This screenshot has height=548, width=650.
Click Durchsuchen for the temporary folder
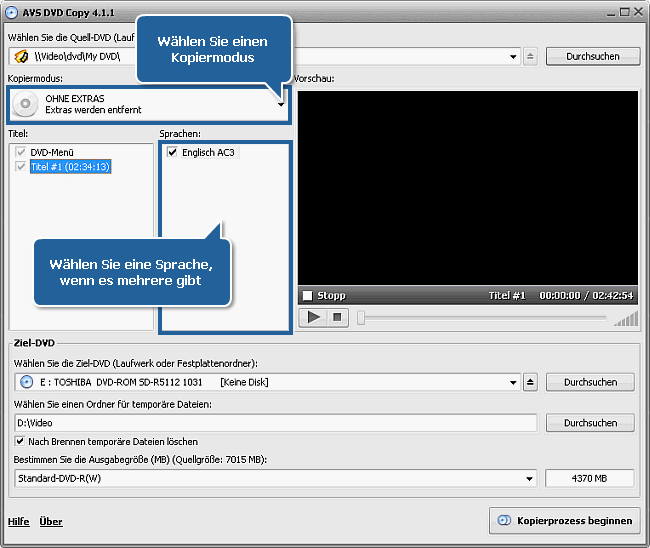(590, 423)
